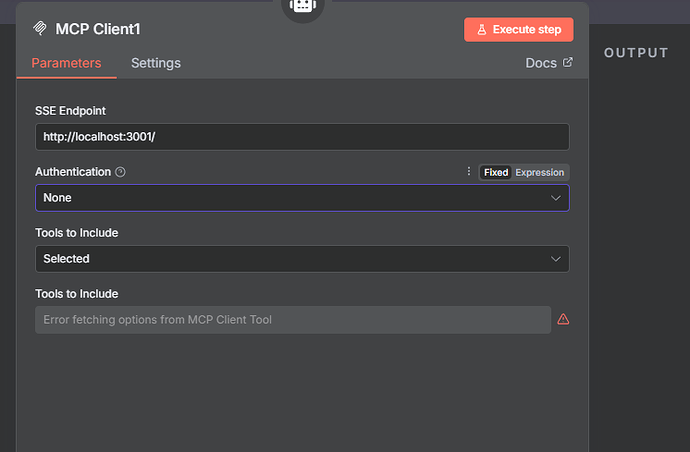690x452 pixels.
Task: Switch to the Parameters tab
Action: point(66,63)
